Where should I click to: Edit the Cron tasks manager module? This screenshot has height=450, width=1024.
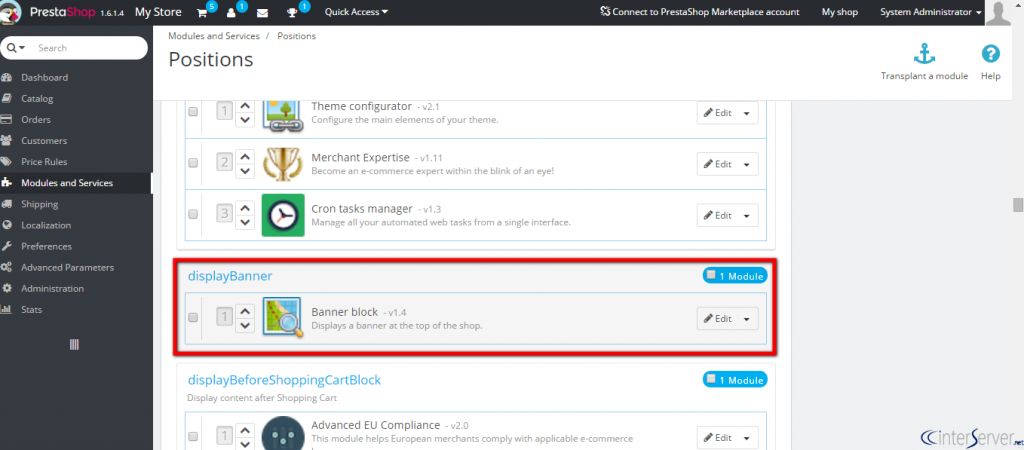[x=718, y=216]
